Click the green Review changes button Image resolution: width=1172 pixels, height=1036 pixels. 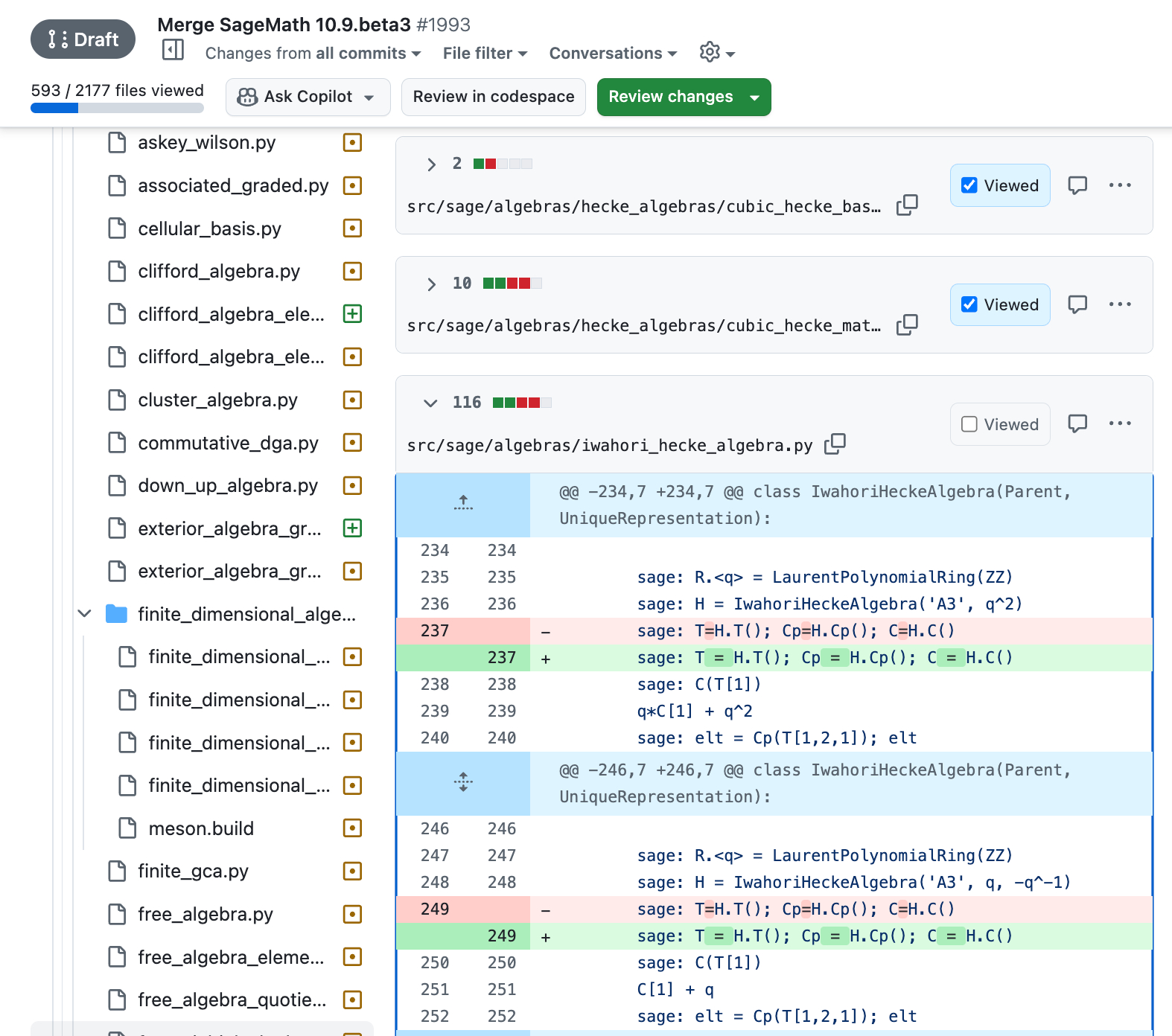pyautogui.click(x=670, y=97)
